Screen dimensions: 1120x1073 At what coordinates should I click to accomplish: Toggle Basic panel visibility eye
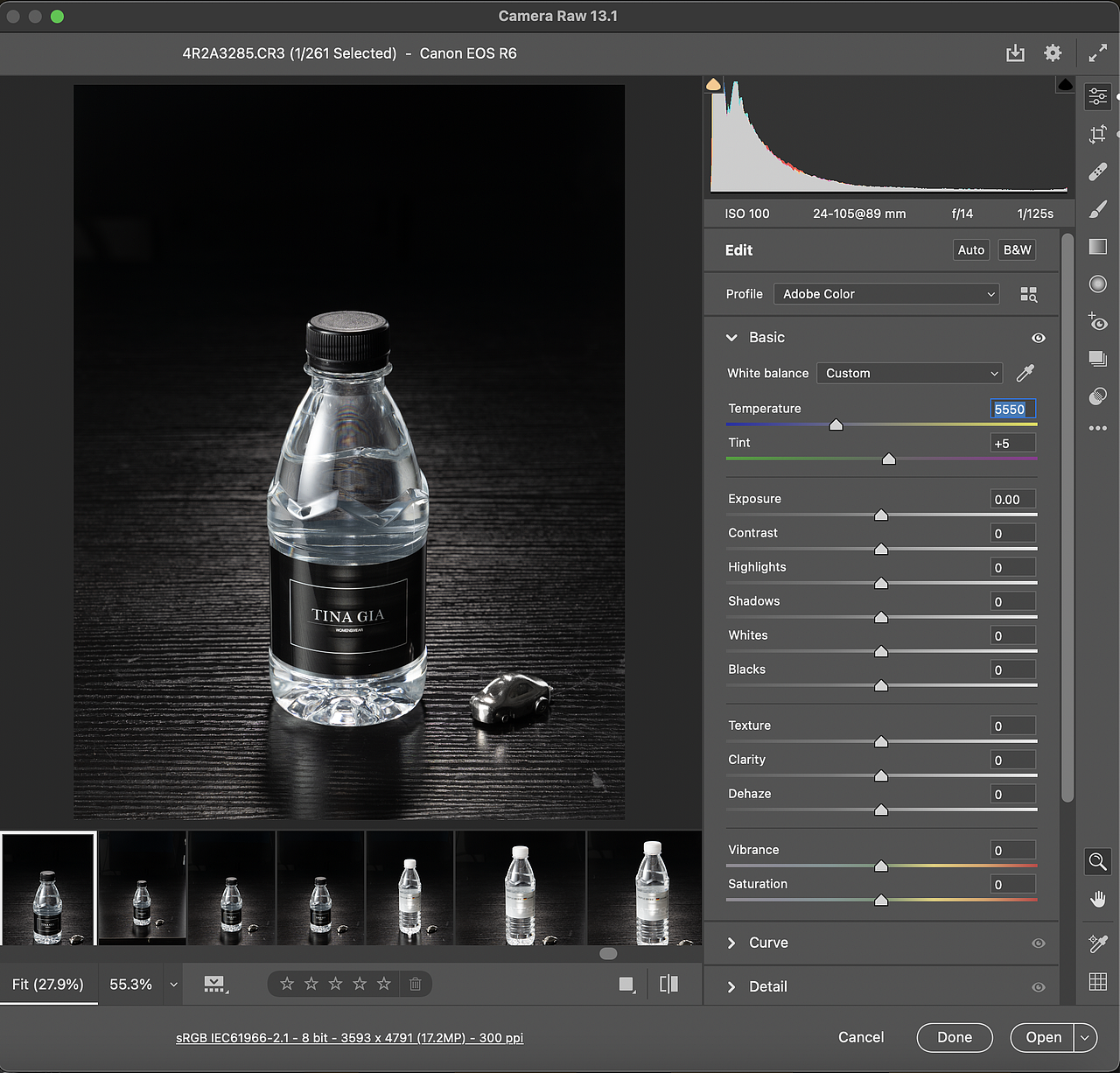[1039, 338]
